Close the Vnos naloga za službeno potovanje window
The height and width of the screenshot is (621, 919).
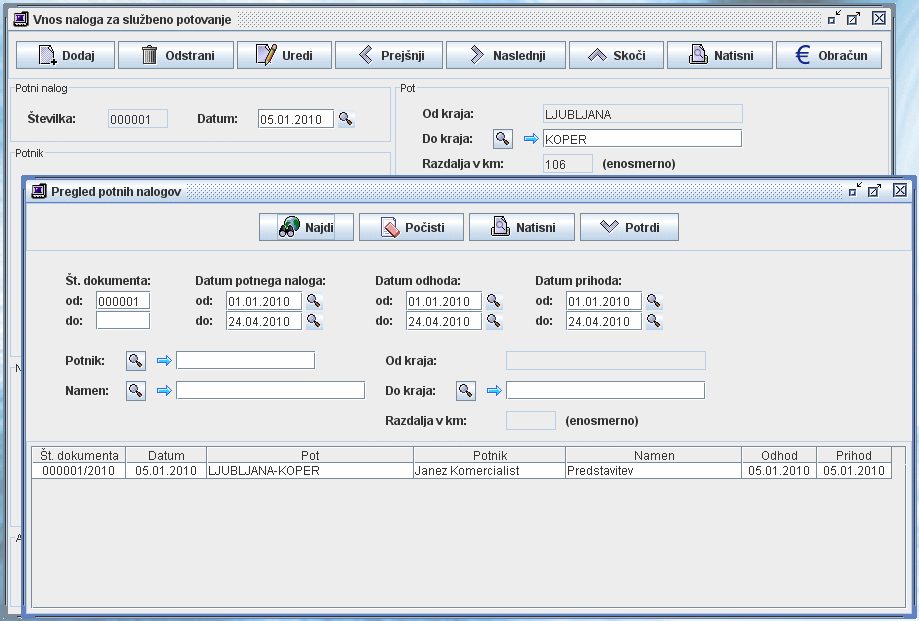(x=879, y=18)
